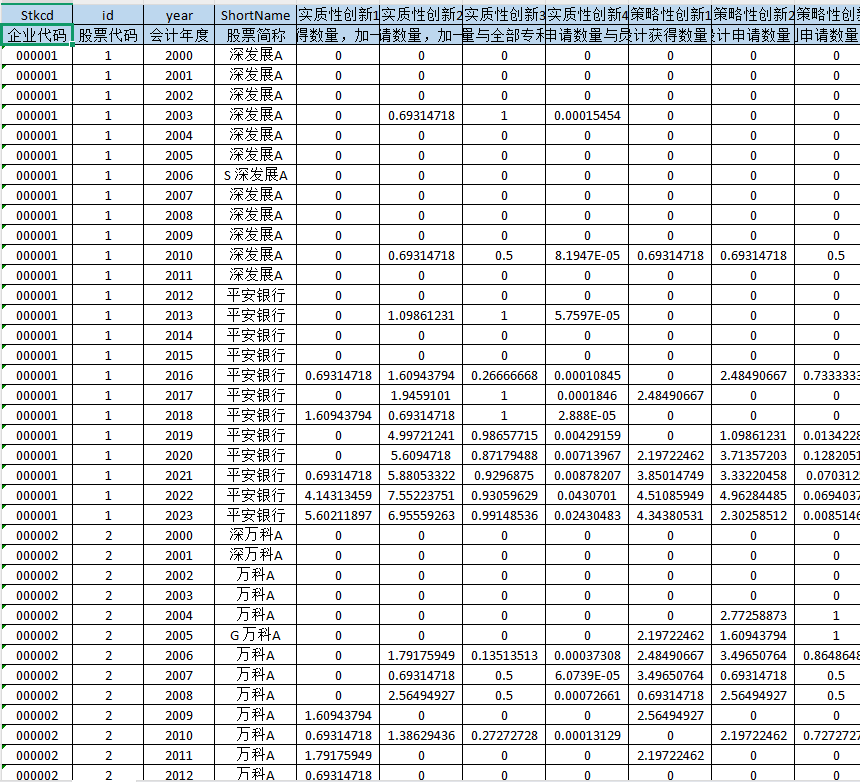
Task: Select the 实质性创新3 column header
Action: tap(504, 15)
